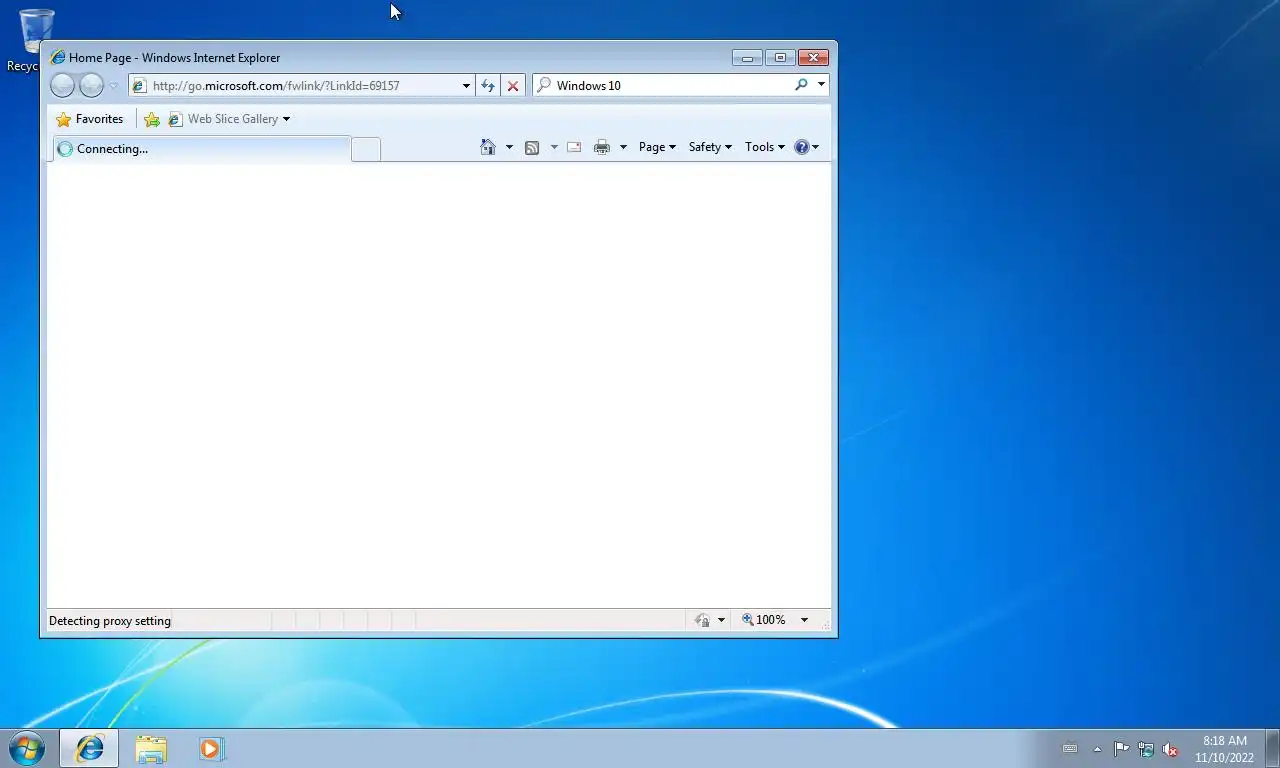Click the 'Detecting proxy setting' status text
The width and height of the screenshot is (1280, 768).
110,621
